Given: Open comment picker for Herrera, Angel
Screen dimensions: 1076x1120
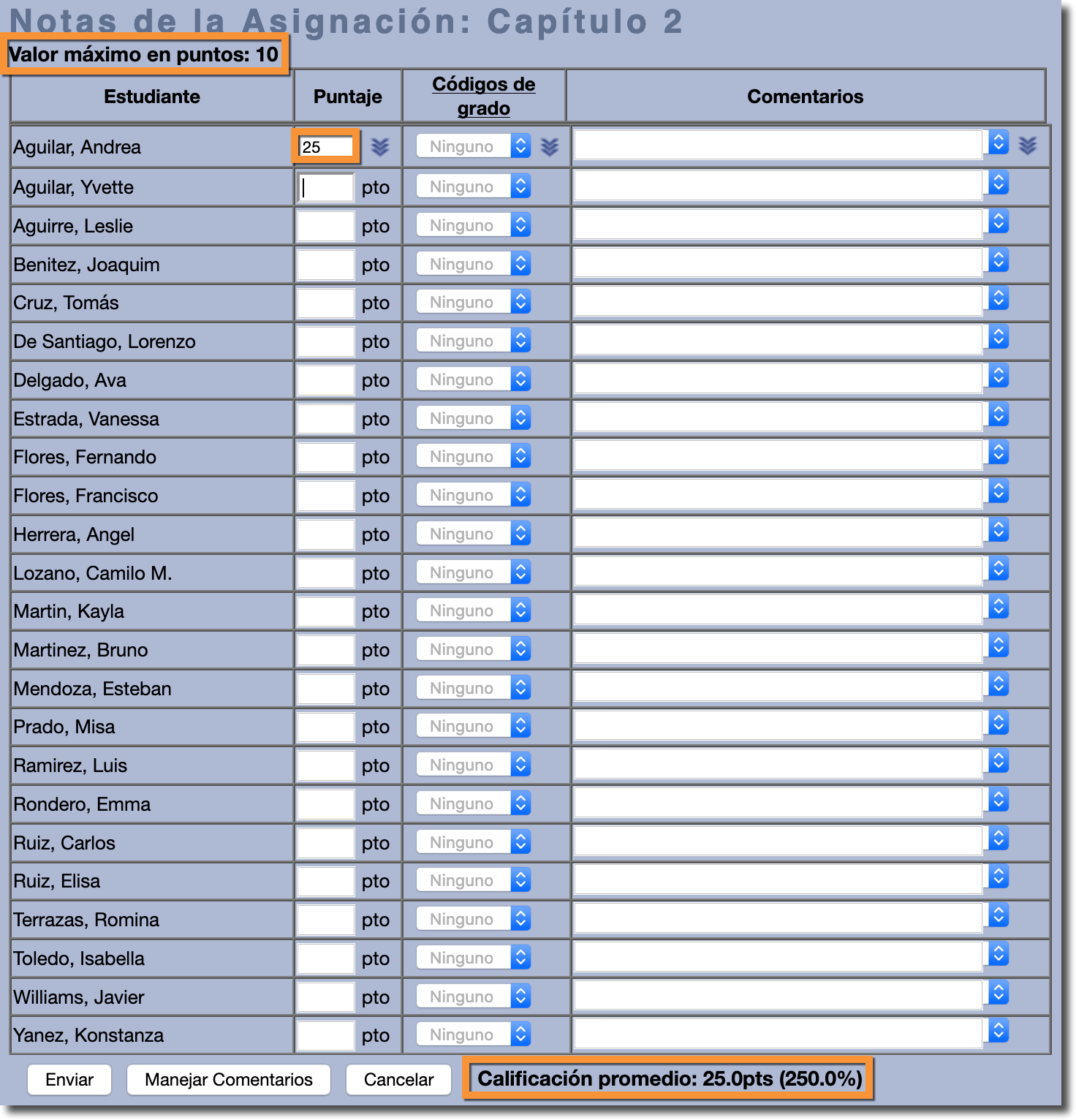Looking at the screenshot, I should pos(999,530).
